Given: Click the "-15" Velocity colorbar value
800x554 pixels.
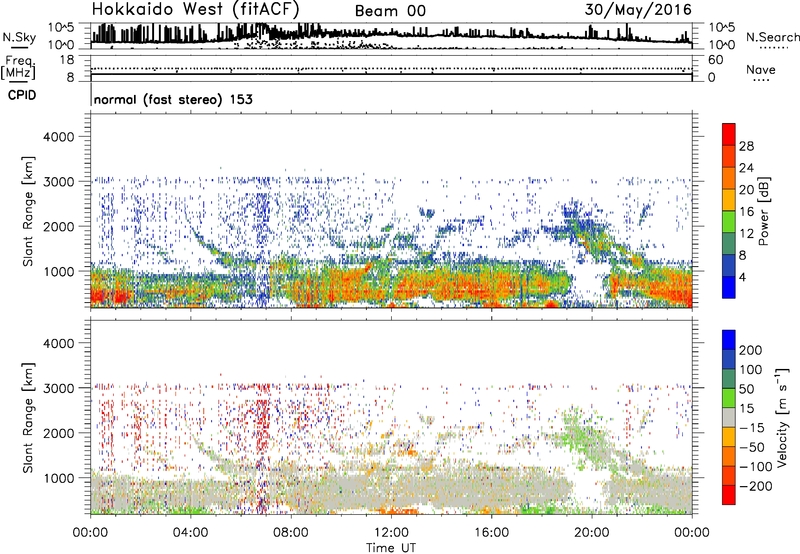Looking at the screenshot, I should pyautogui.click(x=752, y=427).
